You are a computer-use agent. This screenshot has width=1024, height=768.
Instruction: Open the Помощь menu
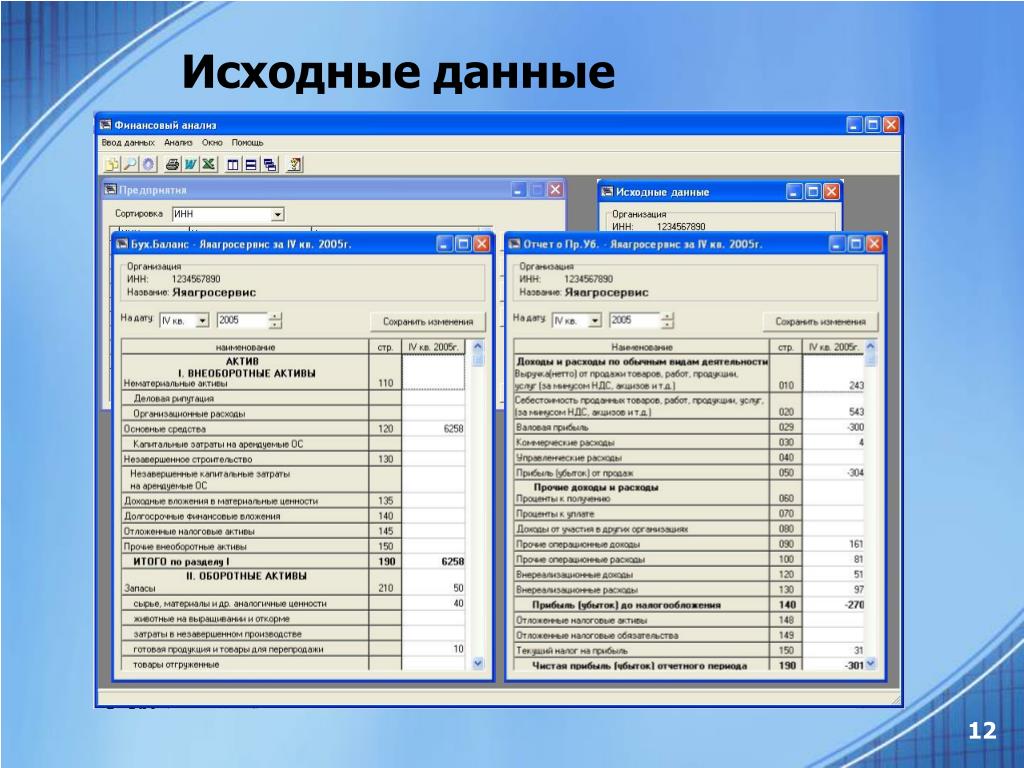pos(247,142)
